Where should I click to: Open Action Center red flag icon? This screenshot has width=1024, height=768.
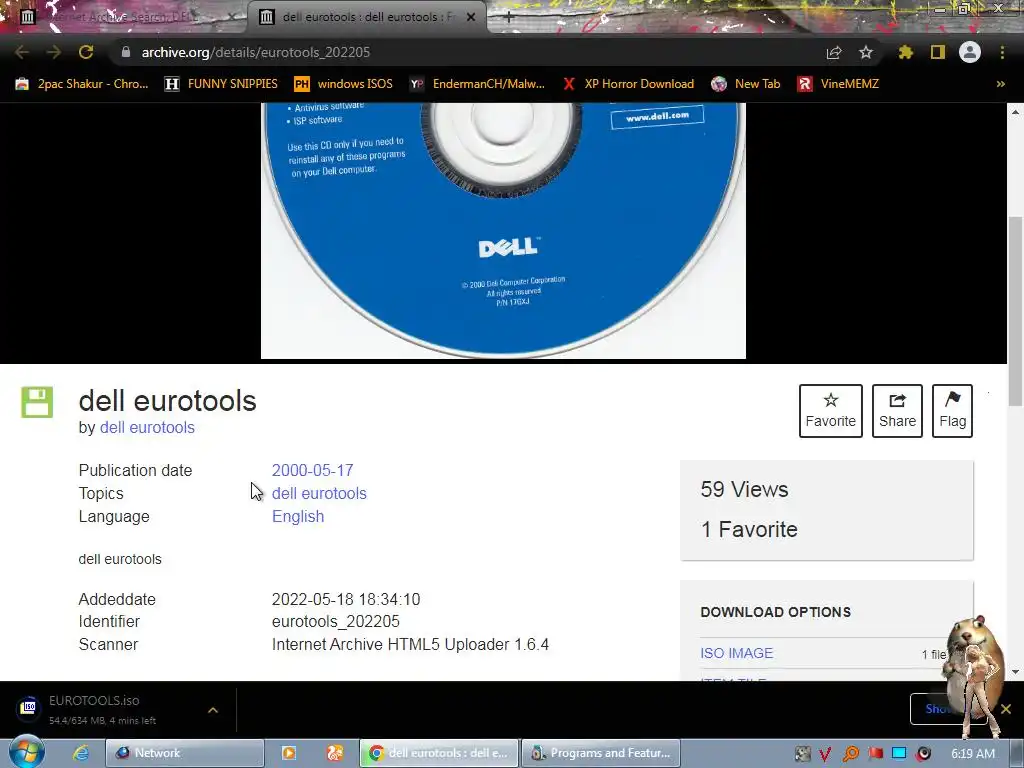click(875, 754)
